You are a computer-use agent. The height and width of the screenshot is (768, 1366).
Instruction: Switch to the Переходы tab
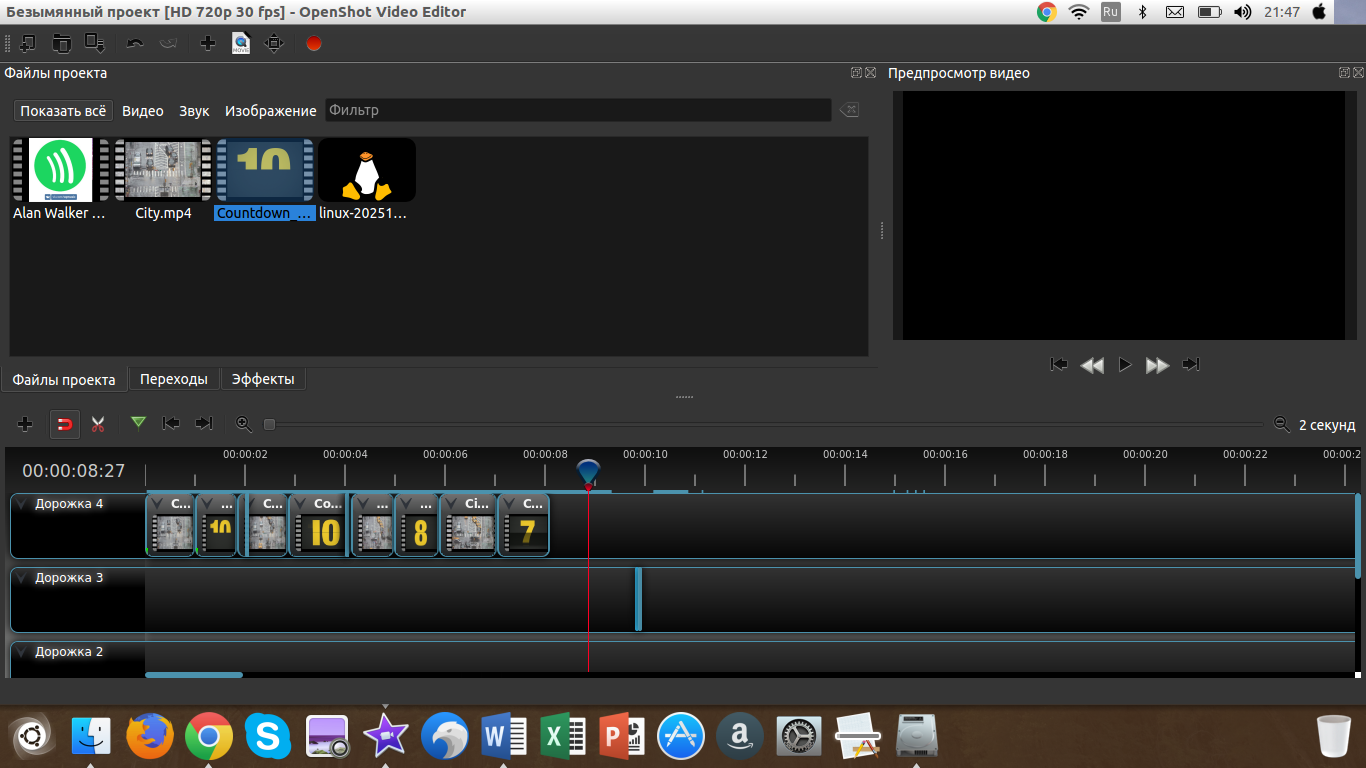tap(173, 379)
